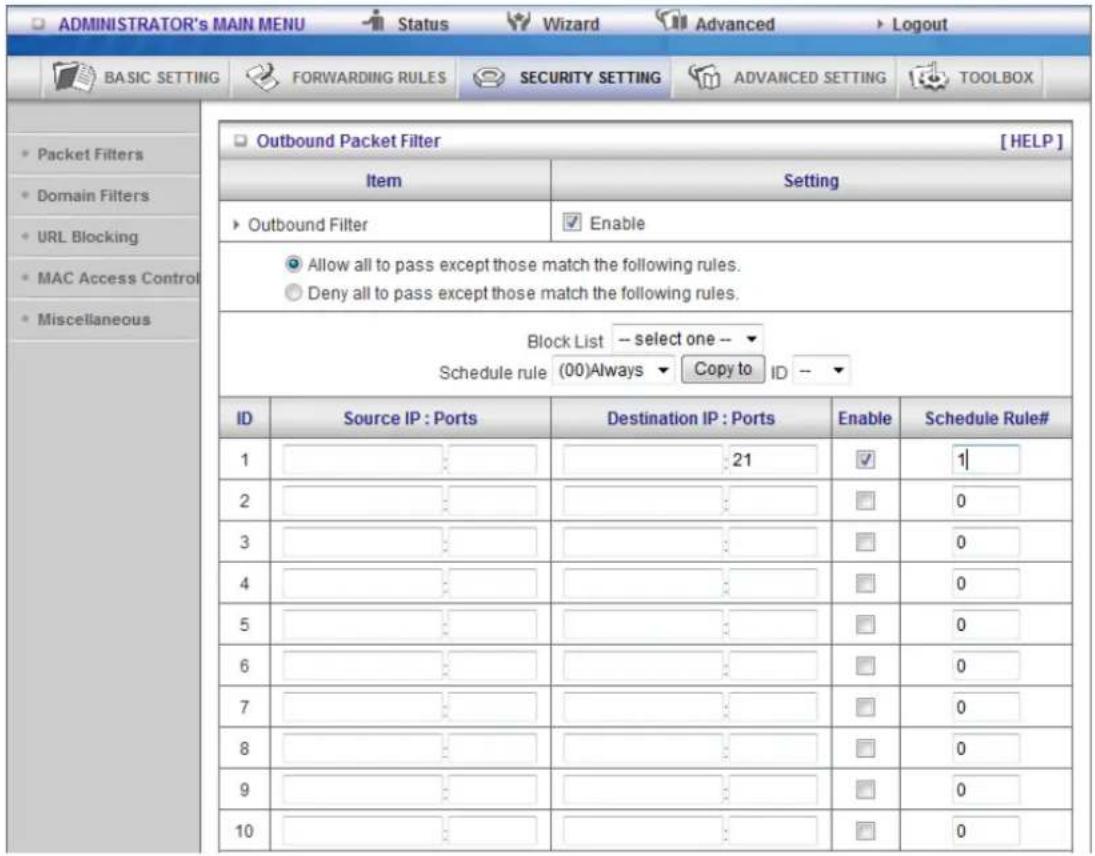Click rule 5 Schedule Rule# field
This screenshot has width=1095, height=856.
pos(985,624)
